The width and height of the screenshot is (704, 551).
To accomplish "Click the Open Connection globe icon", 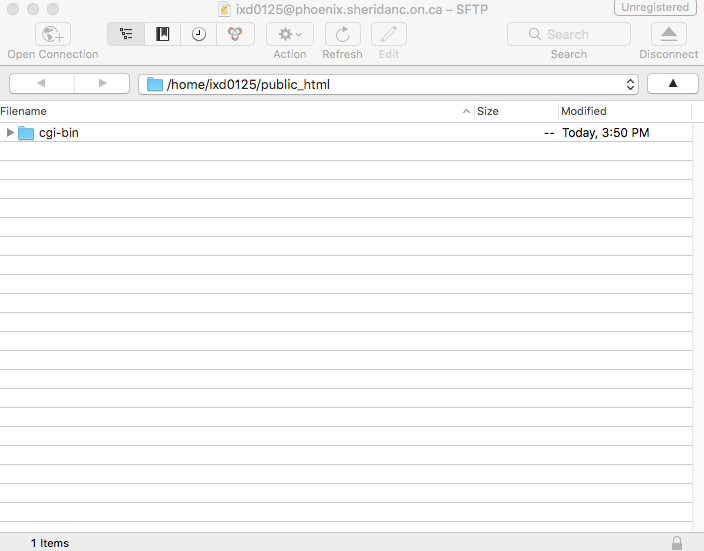I will tap(52, 34).
